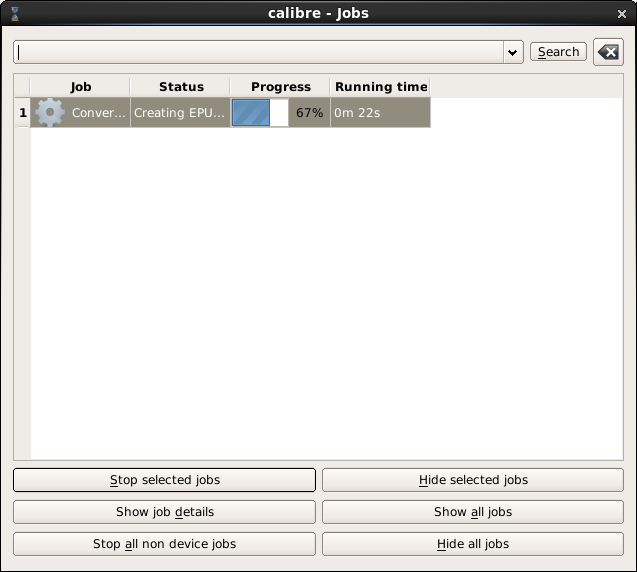637x572 pixels.
Task: Click Show all jobs button
Action: tap(473, 512)
